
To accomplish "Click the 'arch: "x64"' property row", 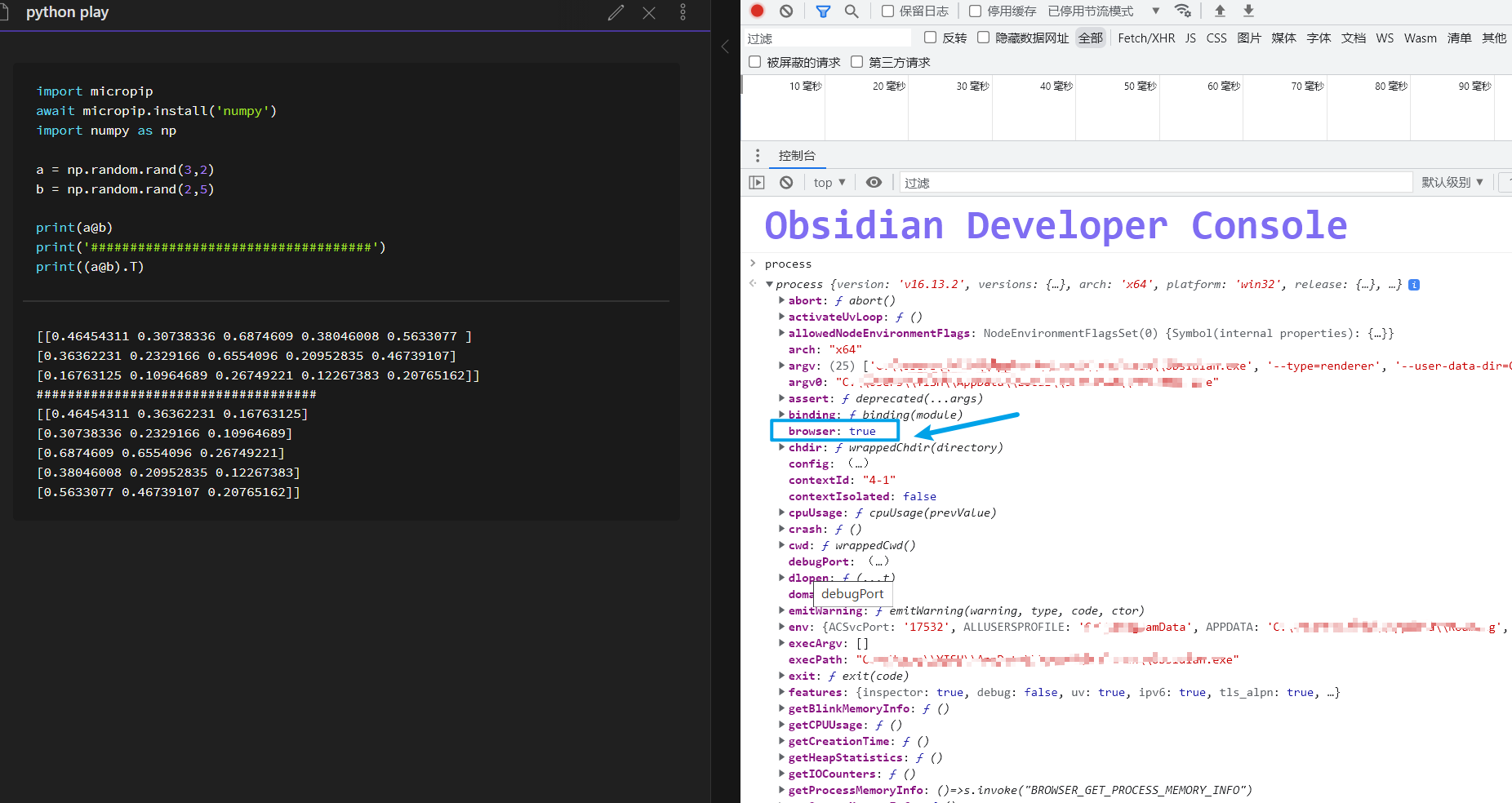I will [x=825, y=349].
